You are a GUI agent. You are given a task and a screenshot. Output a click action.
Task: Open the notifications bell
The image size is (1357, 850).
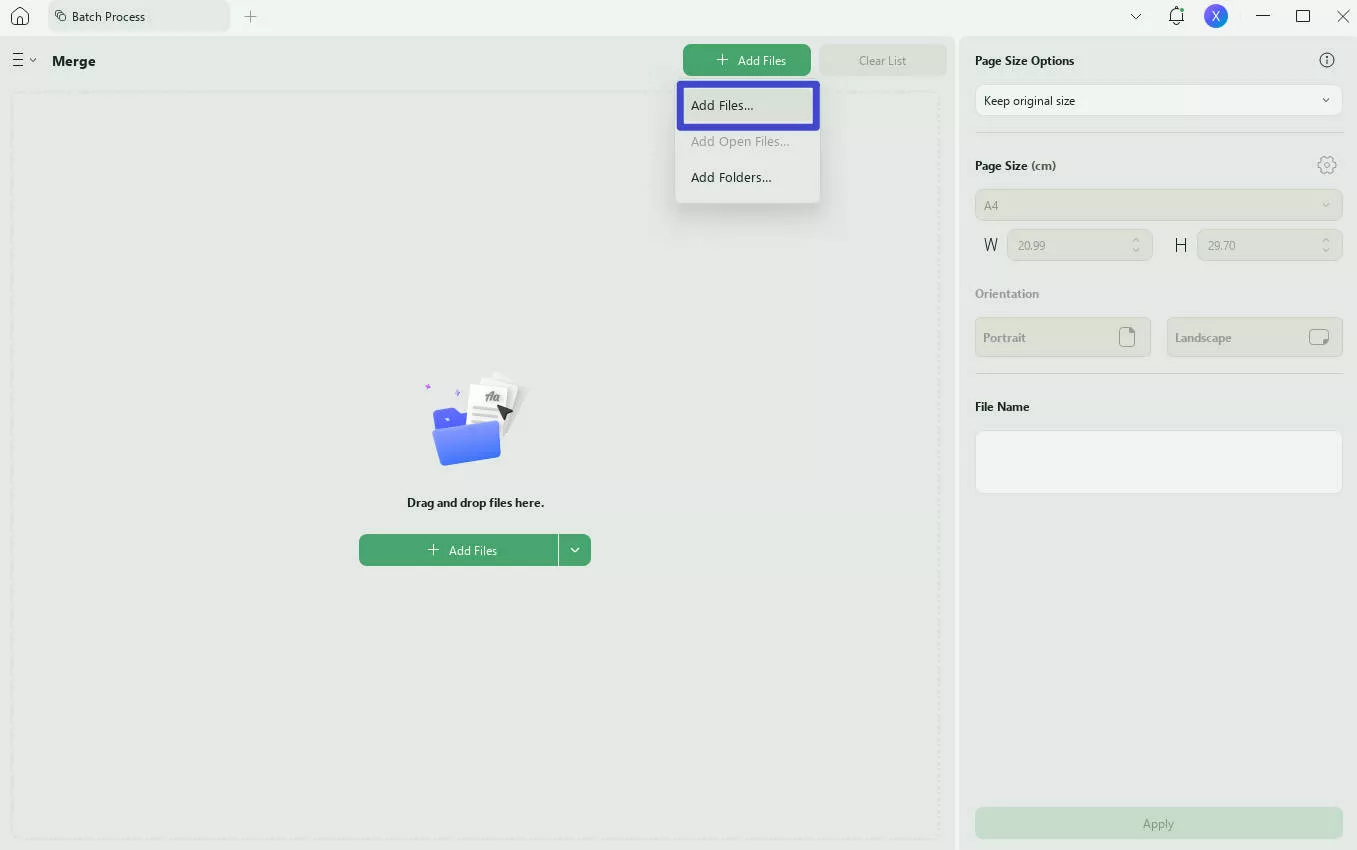click(x=1176, y=16)
